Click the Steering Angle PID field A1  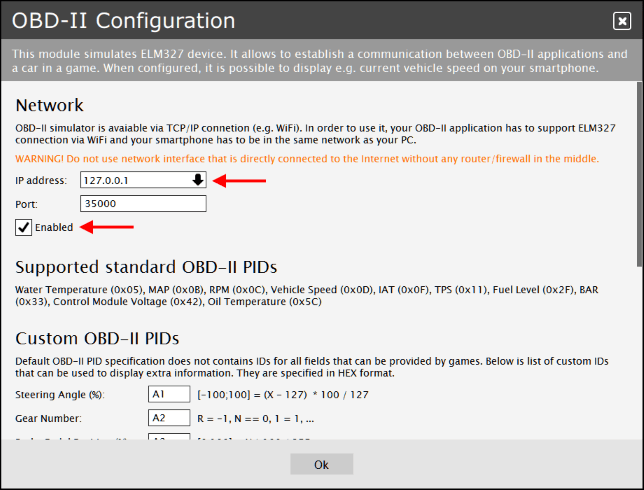click(x=169, y=394)
